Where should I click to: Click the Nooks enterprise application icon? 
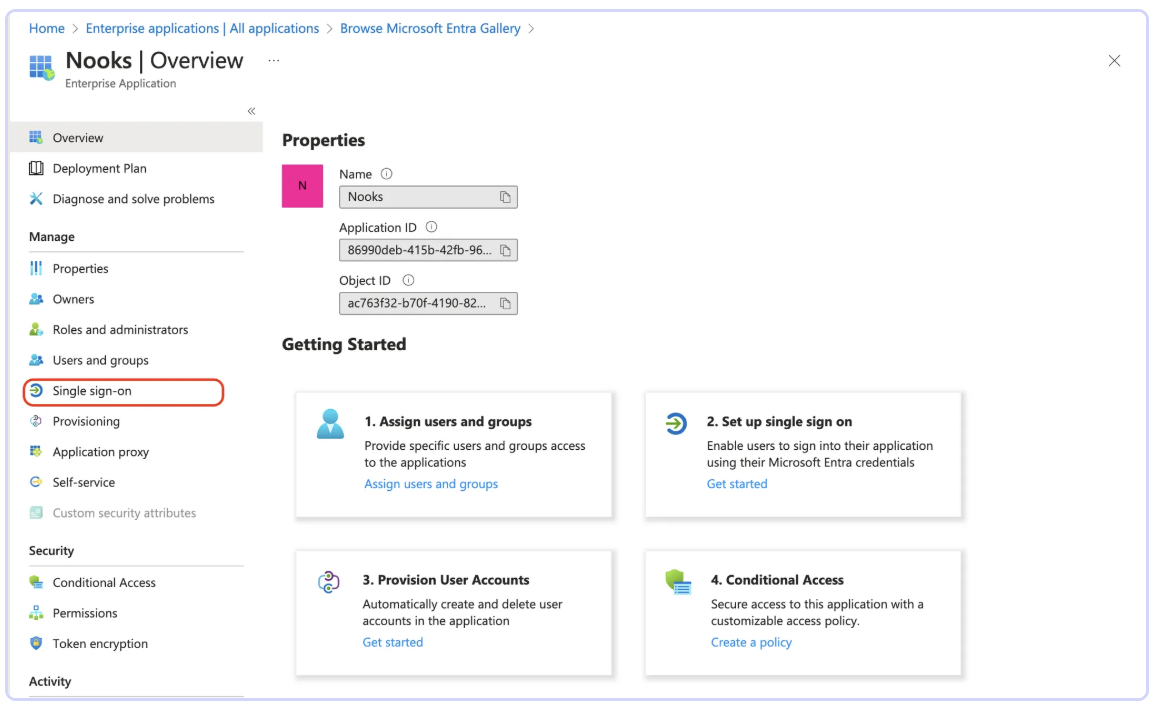coord(41,67)
